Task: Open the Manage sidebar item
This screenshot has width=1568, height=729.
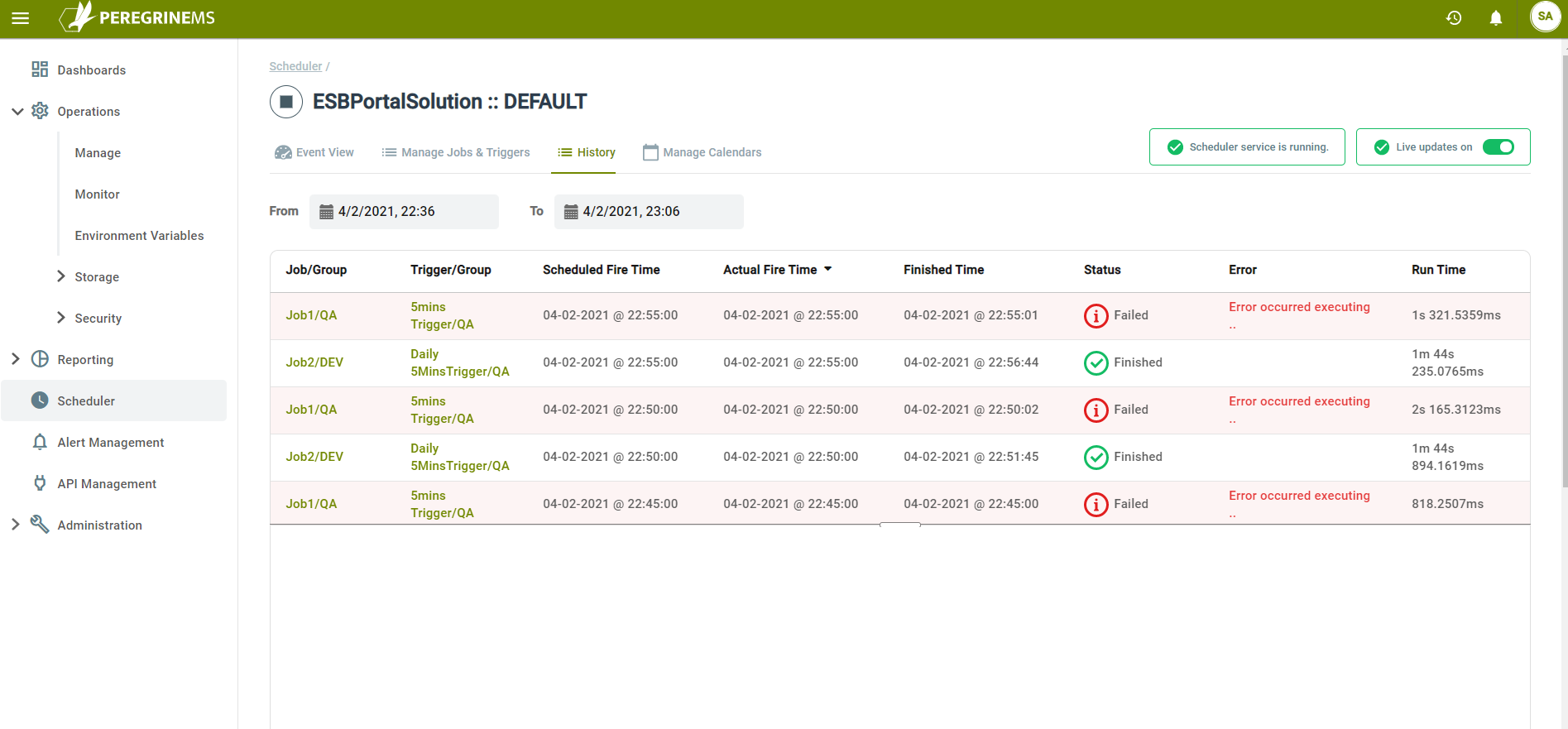Action: coord(98,153)
